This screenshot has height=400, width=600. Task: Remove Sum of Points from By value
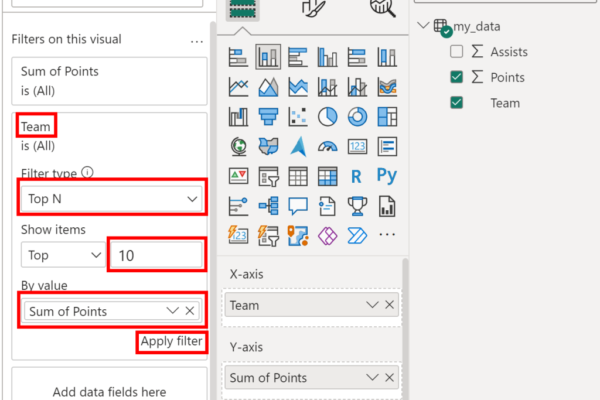point(190,310)
